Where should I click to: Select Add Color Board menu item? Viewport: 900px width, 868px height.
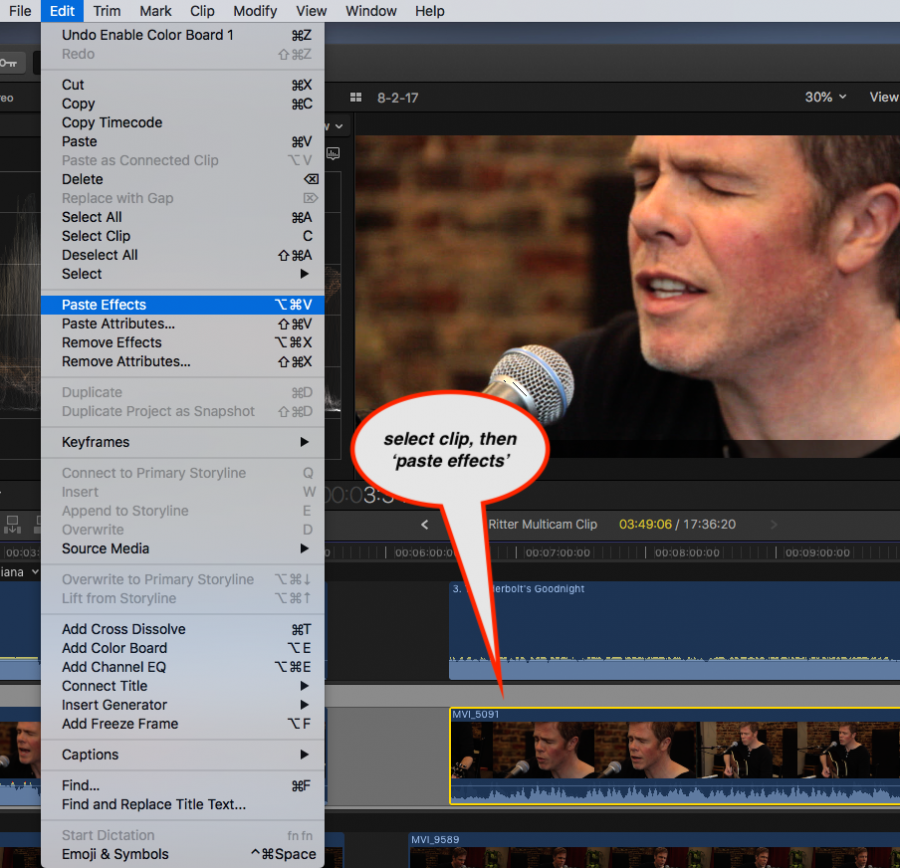[x=114, y=648]
